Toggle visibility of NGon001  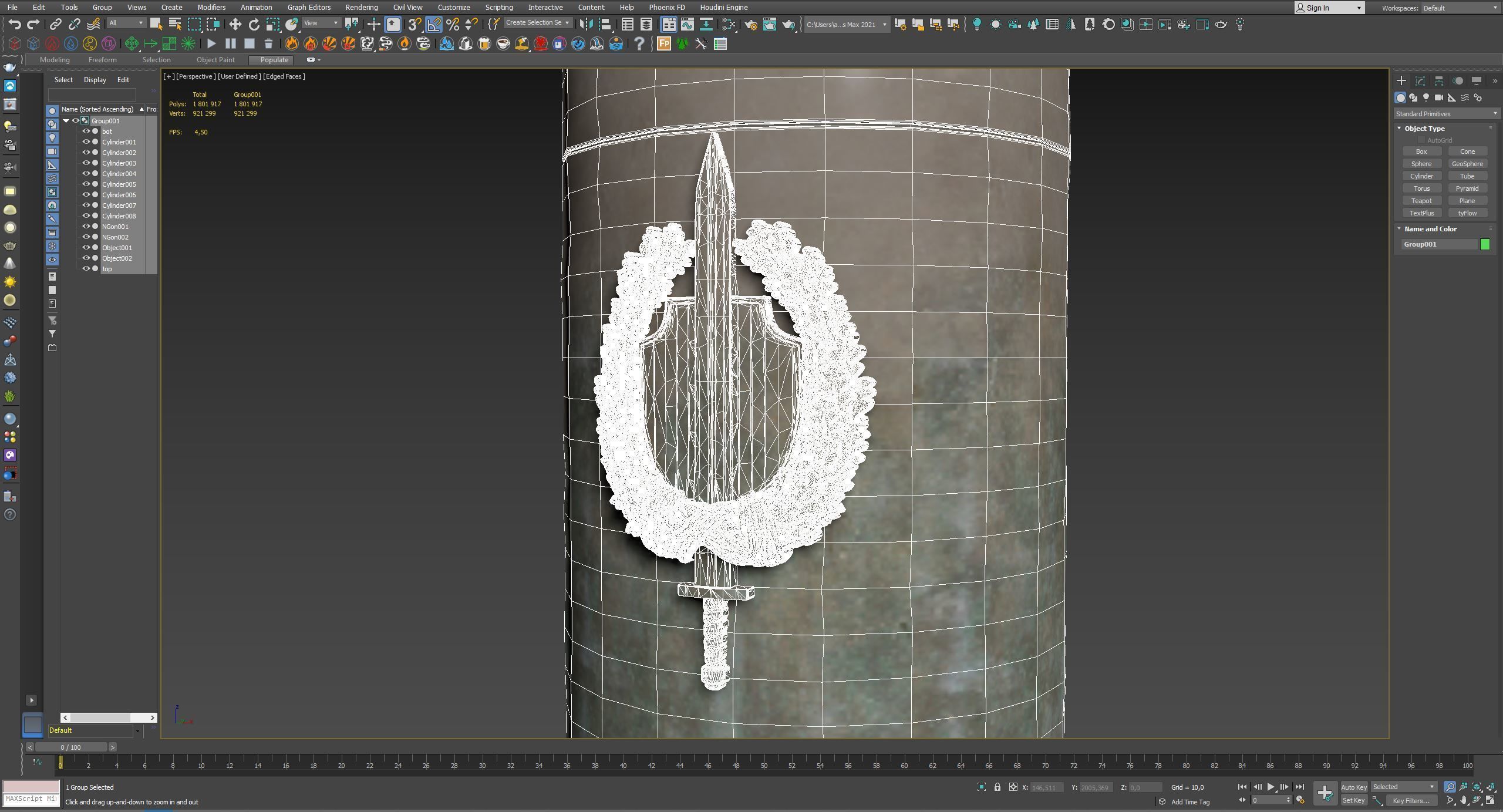(x=86, y=227)
